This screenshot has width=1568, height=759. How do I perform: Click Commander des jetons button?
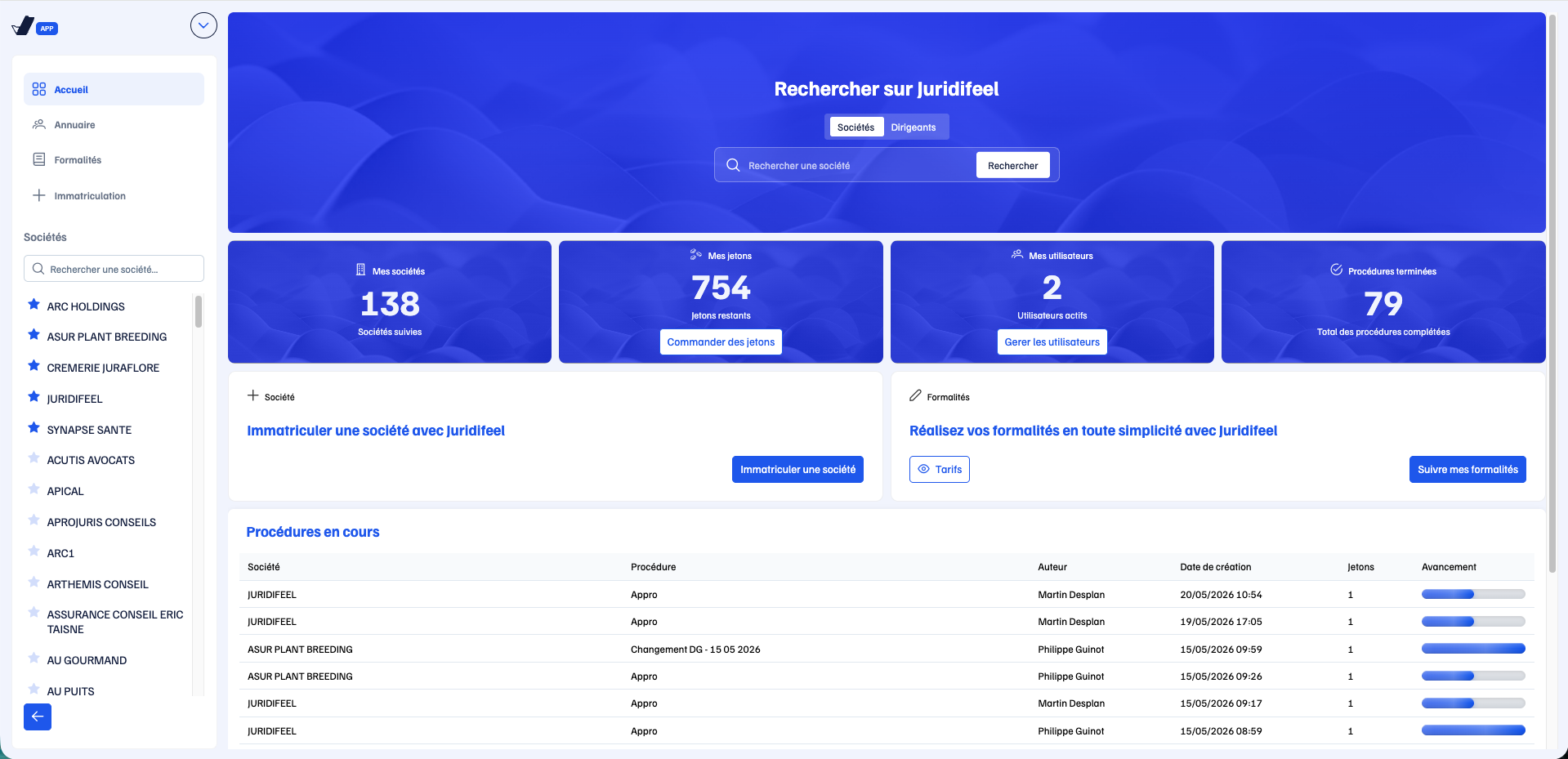[721, 342]
